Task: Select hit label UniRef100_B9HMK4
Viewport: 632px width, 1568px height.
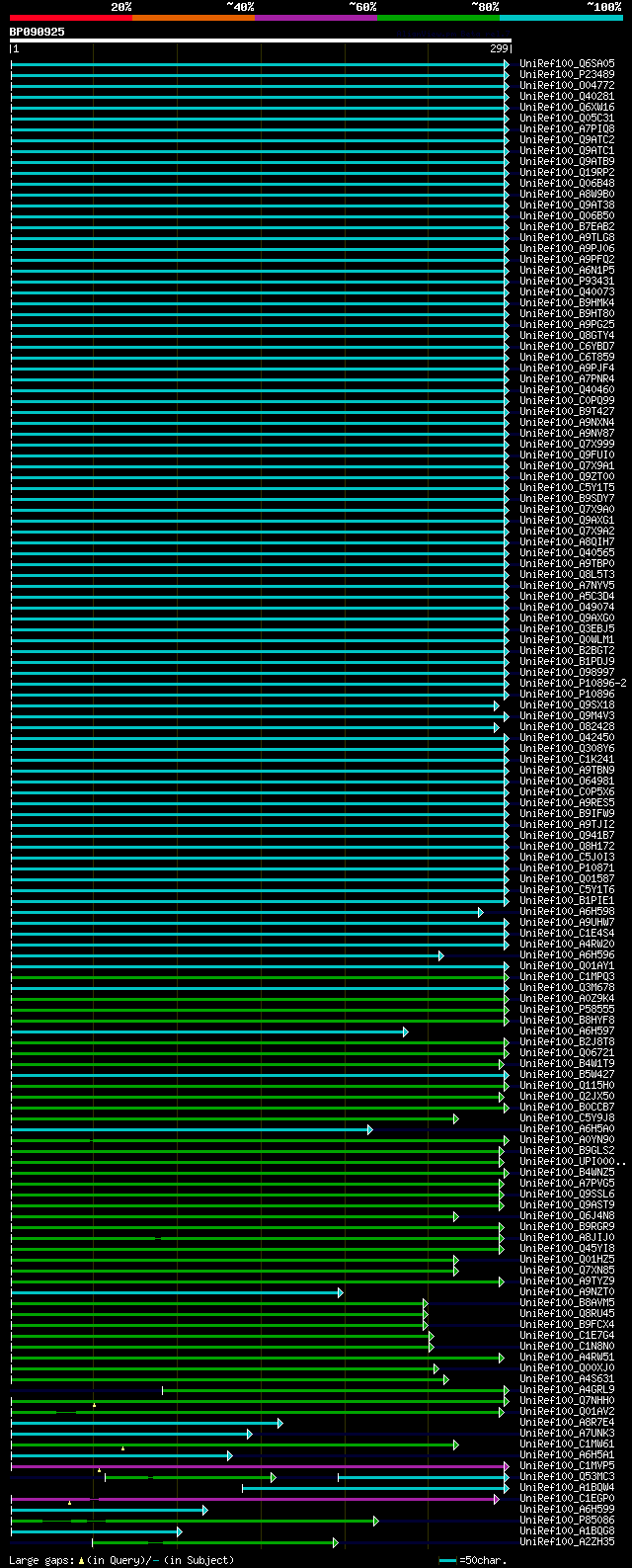Action: click(x=567, y=302)
